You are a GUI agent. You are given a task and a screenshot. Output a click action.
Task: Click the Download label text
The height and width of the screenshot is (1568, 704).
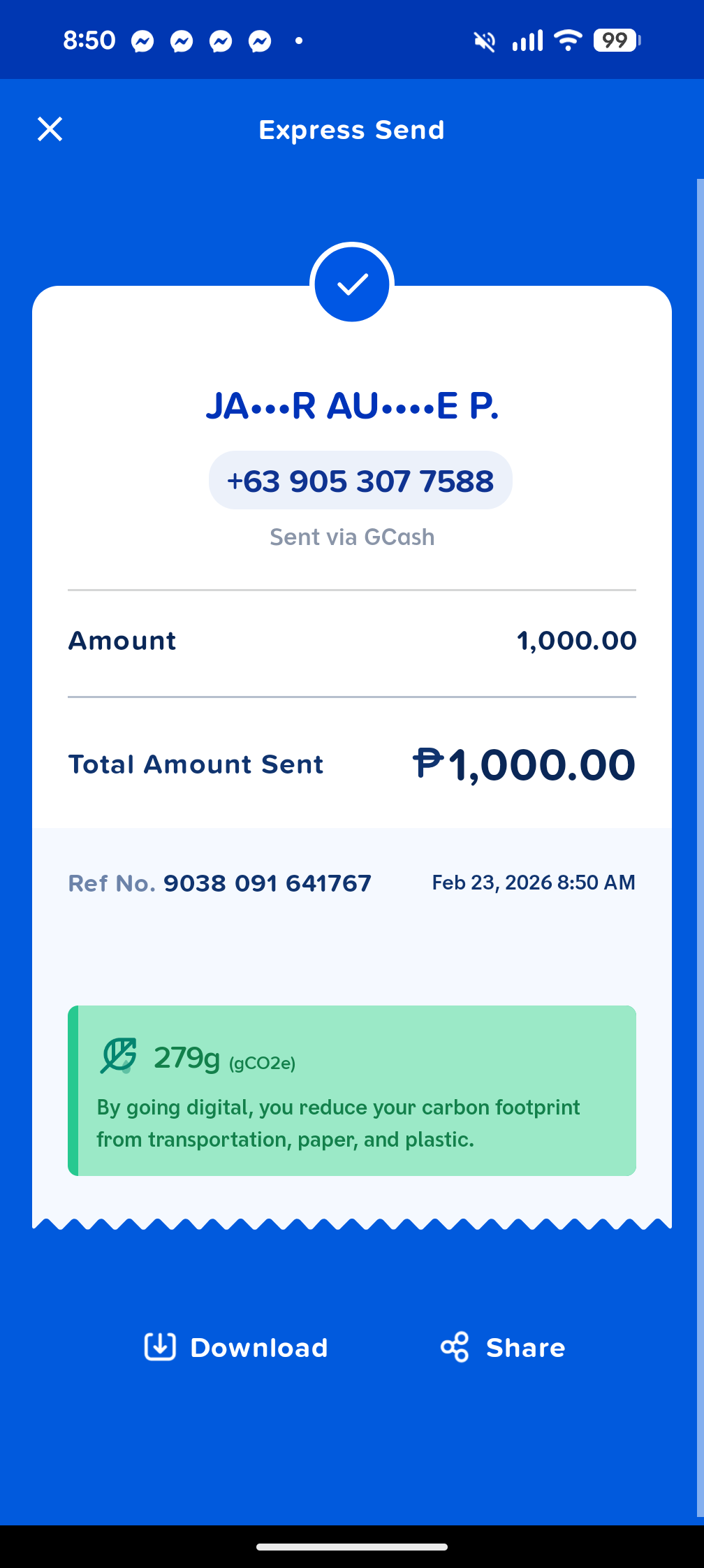coord(259,1347)
